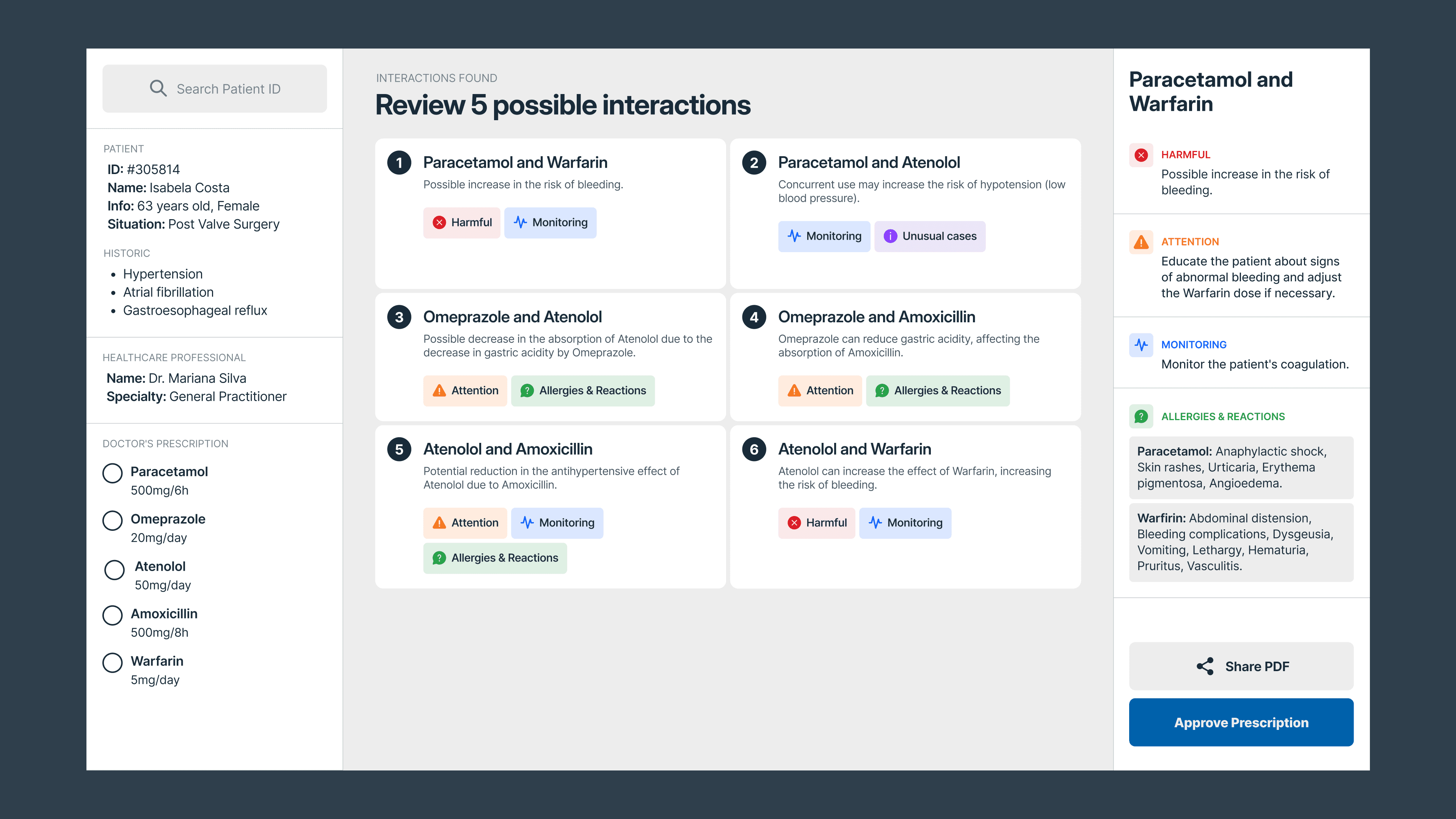This screenshot has height=819, width=1456.
Task: Click the green Allergies & Reactions icon in detail panel
Action: [x=1141, y=417]
